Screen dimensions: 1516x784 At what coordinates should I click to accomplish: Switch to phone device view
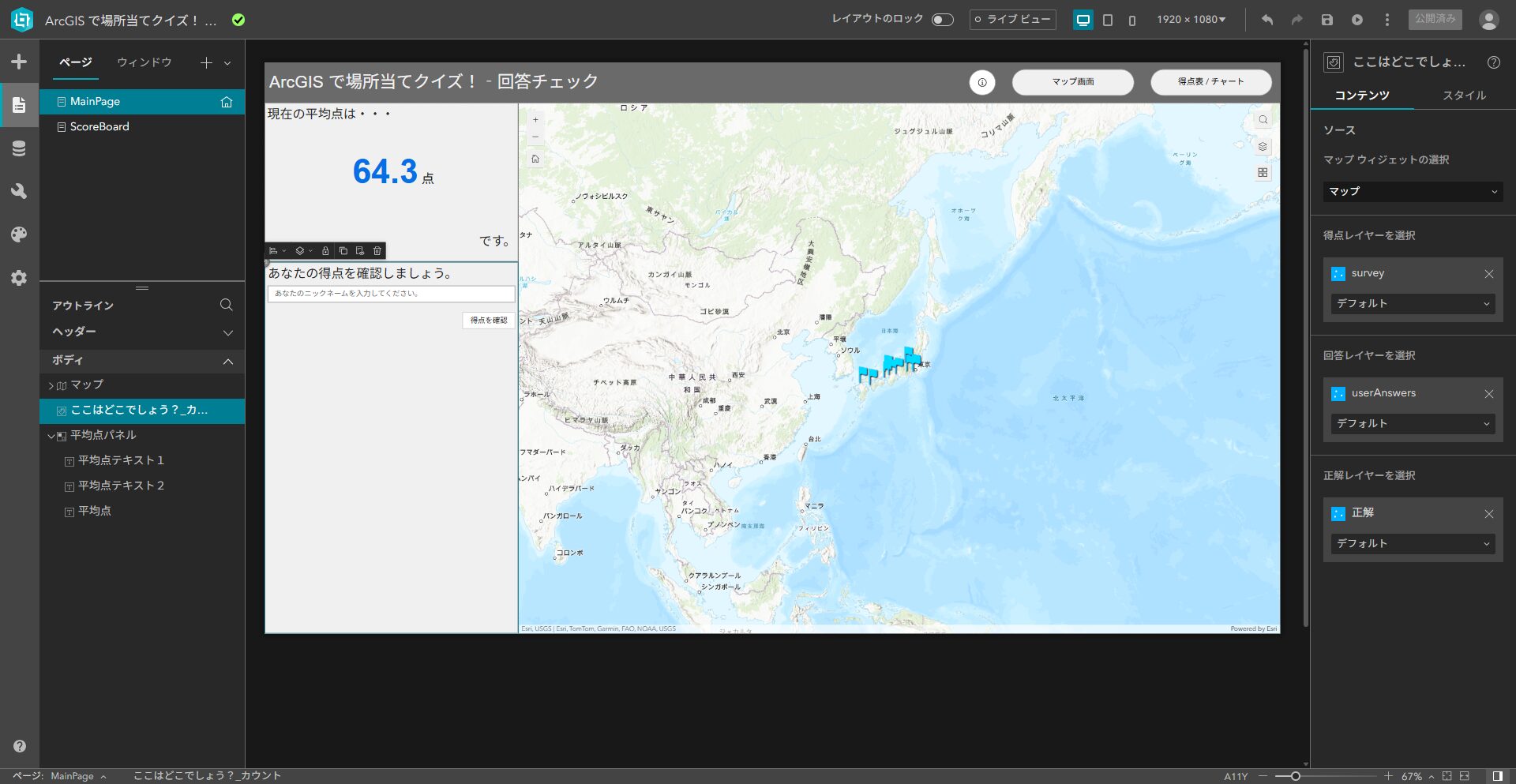[1132, 20]
